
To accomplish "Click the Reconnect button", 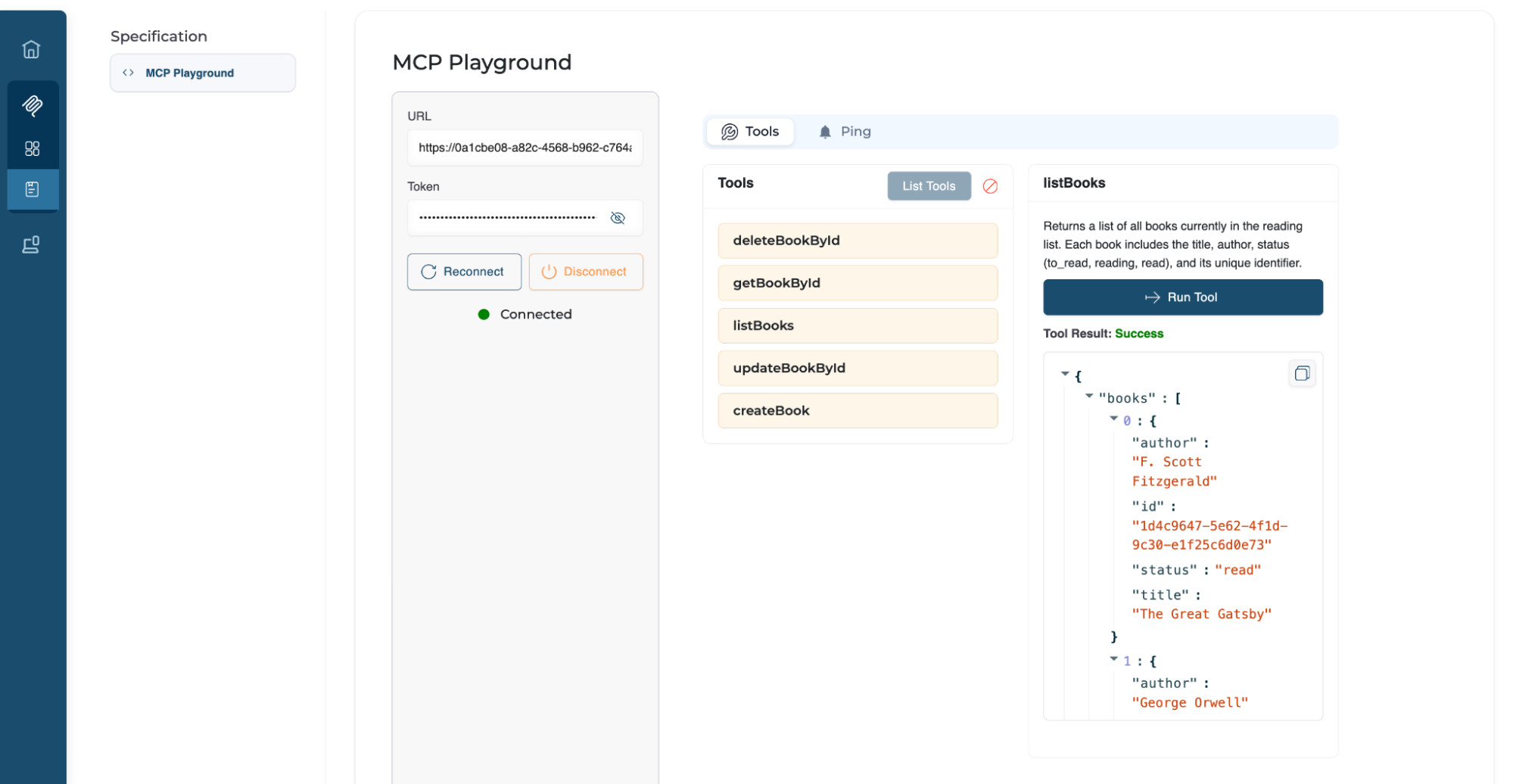I will click(464, 272).
